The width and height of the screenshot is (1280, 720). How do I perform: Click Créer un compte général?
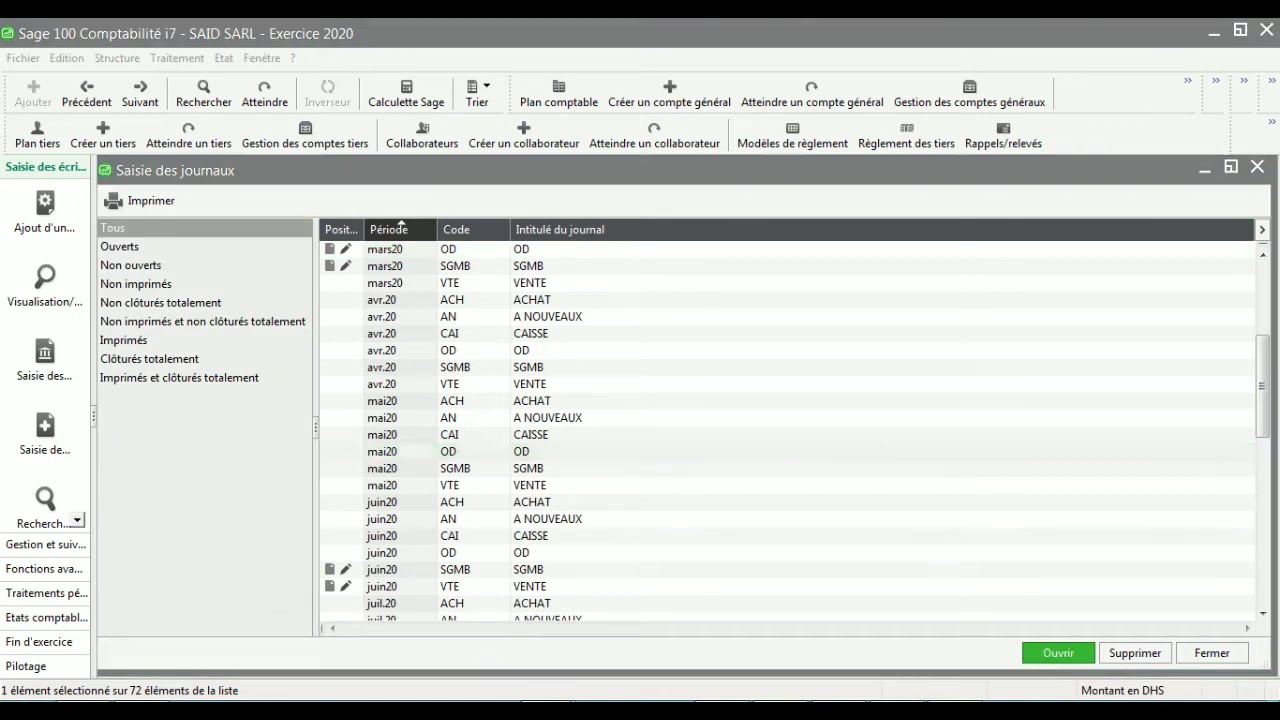[670, 93]
